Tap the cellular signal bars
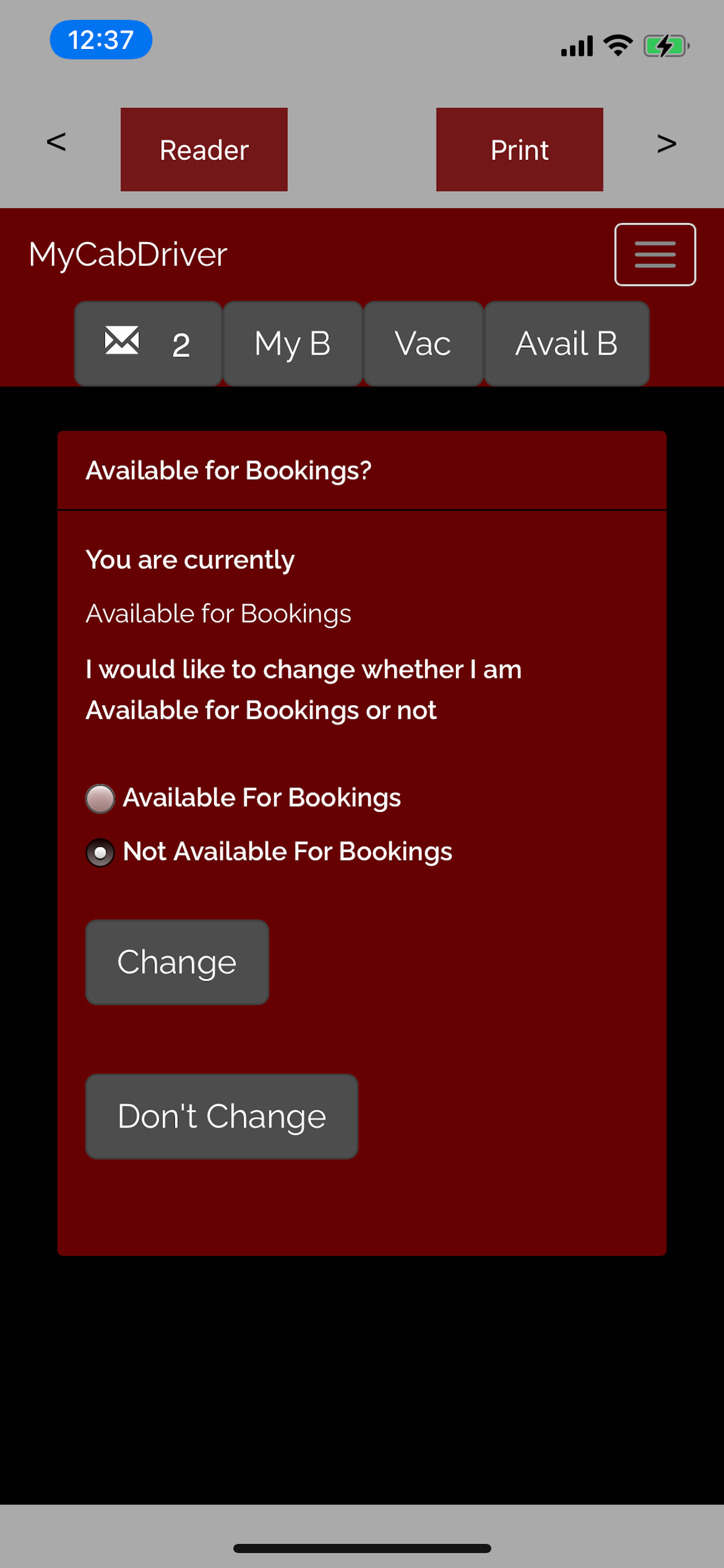 576,46
